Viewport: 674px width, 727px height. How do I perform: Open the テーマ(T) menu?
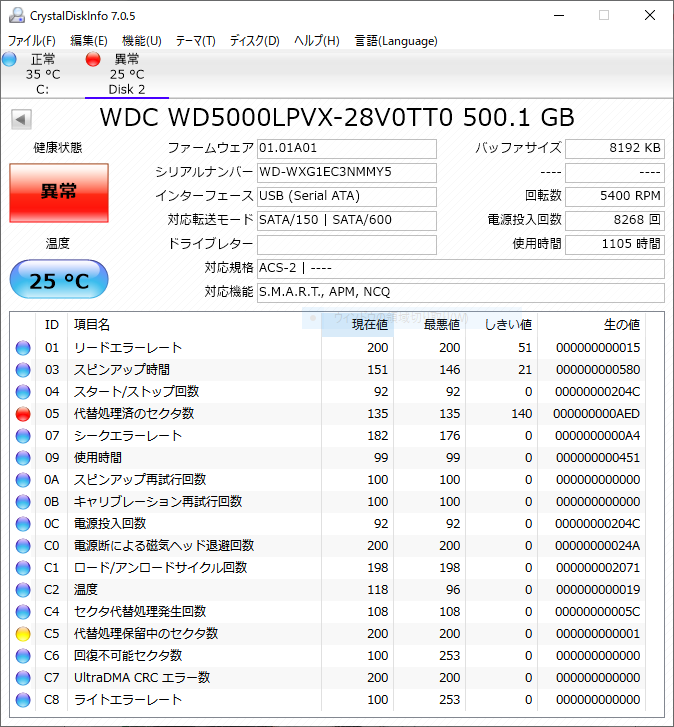click(x=195, y=41)
